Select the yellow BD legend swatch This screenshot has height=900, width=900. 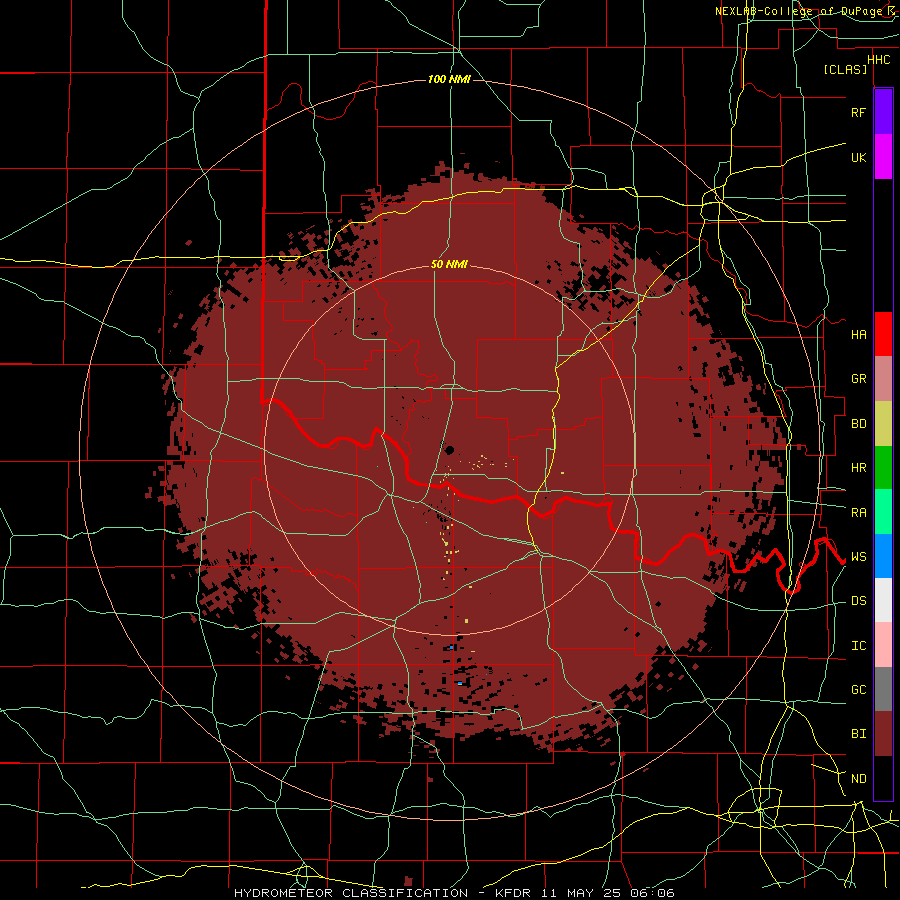[x=883, y=424]
